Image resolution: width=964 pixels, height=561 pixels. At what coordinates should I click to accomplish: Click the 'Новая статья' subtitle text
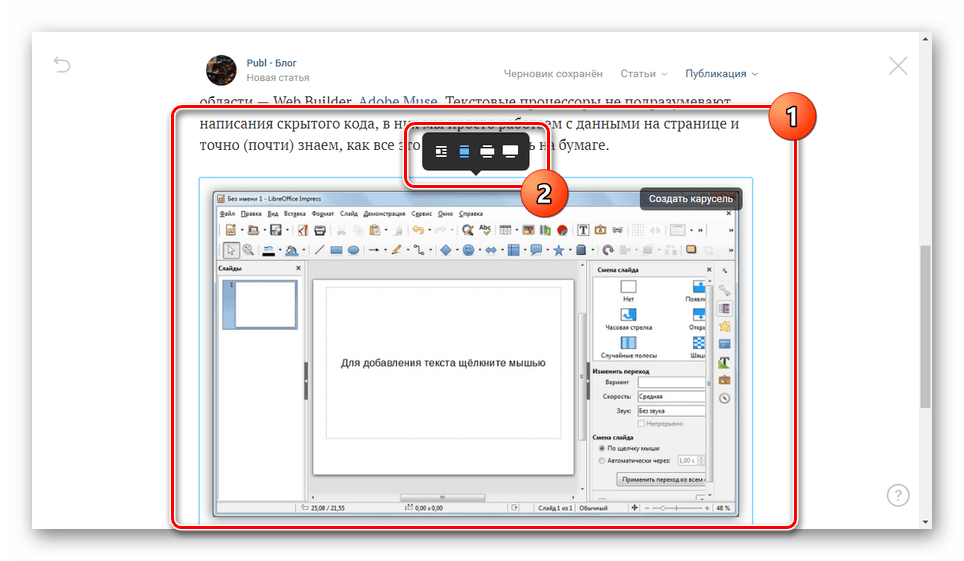click(278, 78)
